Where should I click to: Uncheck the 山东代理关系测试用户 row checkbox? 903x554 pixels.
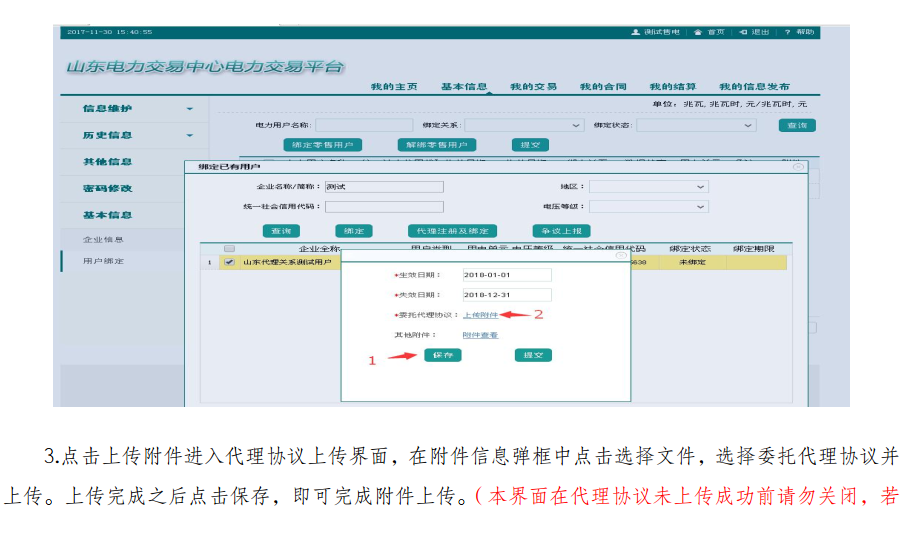(x=229, y=262)
